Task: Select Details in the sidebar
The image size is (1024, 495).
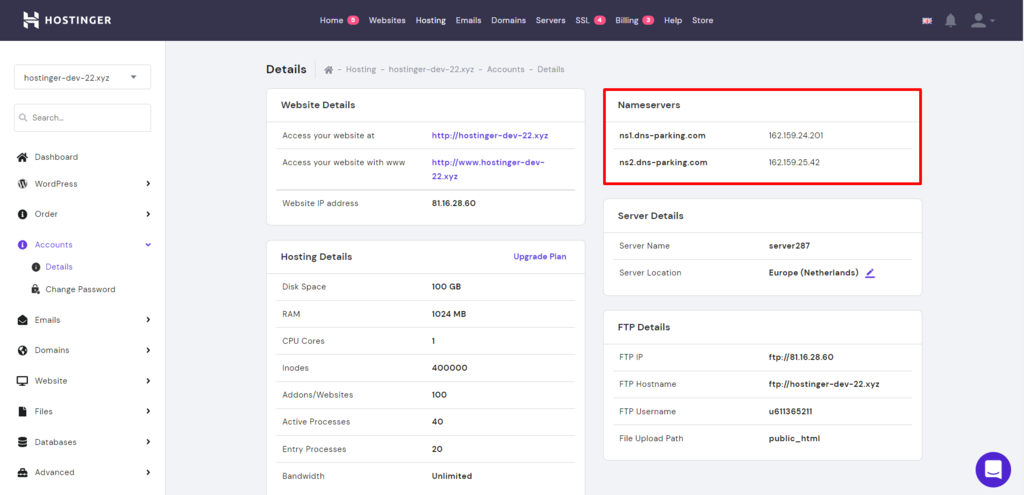Action: click(59, 267)
